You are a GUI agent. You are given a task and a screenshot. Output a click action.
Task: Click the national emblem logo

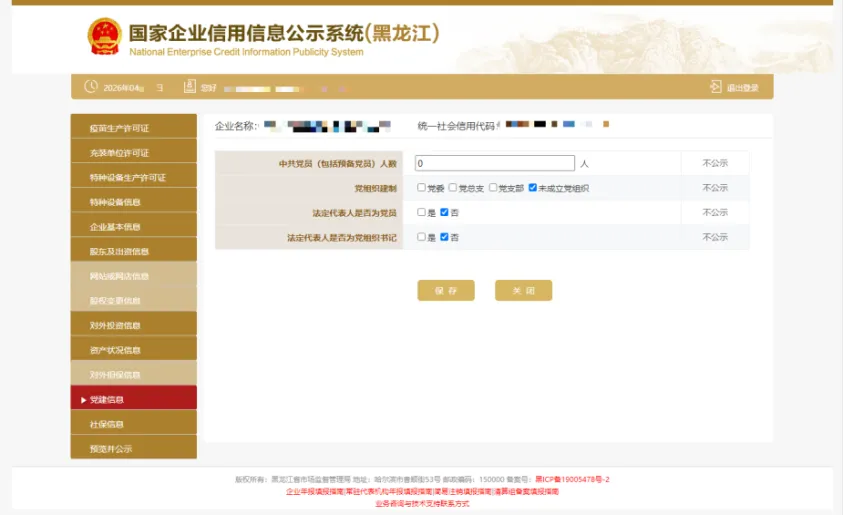coord(104,37)
